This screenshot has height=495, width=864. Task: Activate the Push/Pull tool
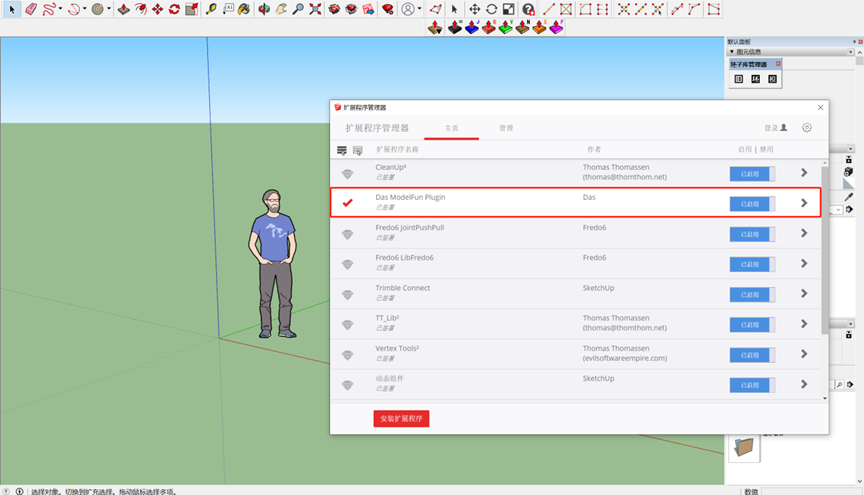[x=123, y=9]
